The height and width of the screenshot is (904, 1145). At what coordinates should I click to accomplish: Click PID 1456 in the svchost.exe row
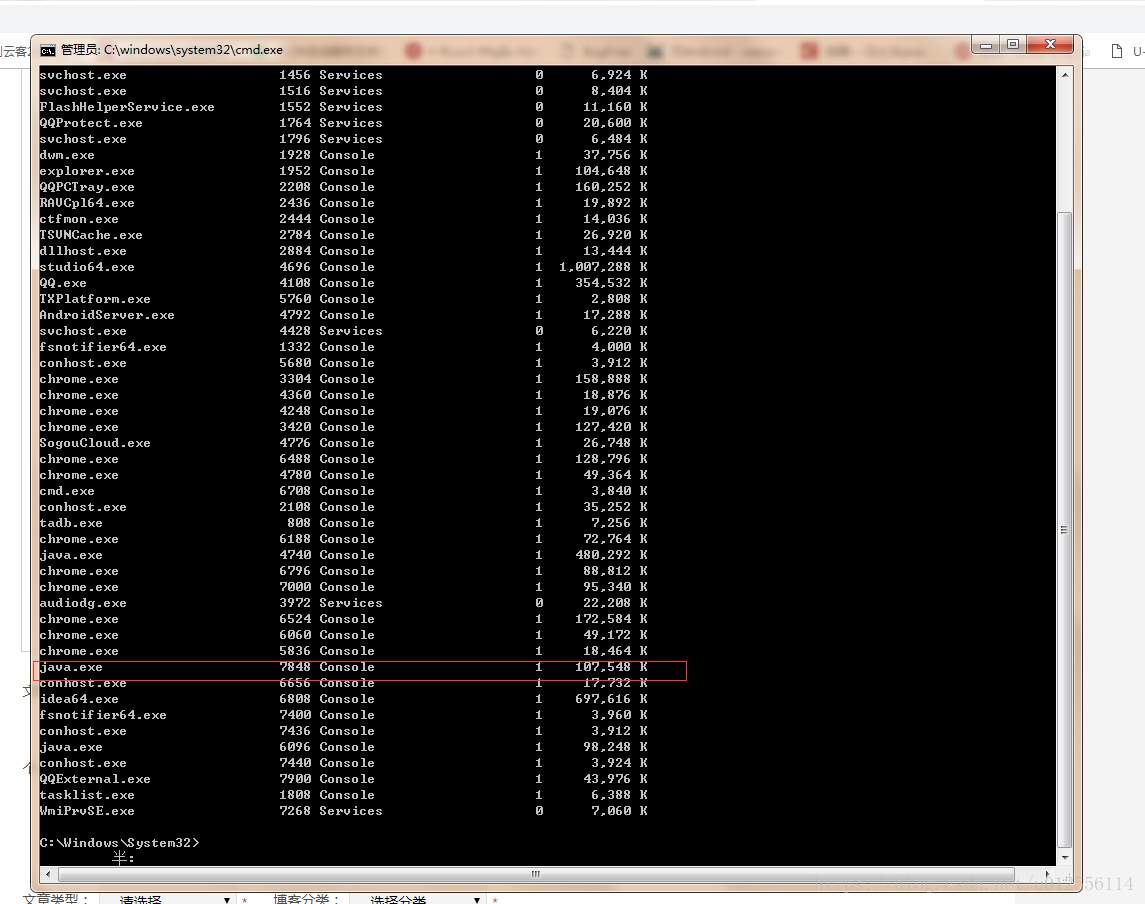coord(295,74)
